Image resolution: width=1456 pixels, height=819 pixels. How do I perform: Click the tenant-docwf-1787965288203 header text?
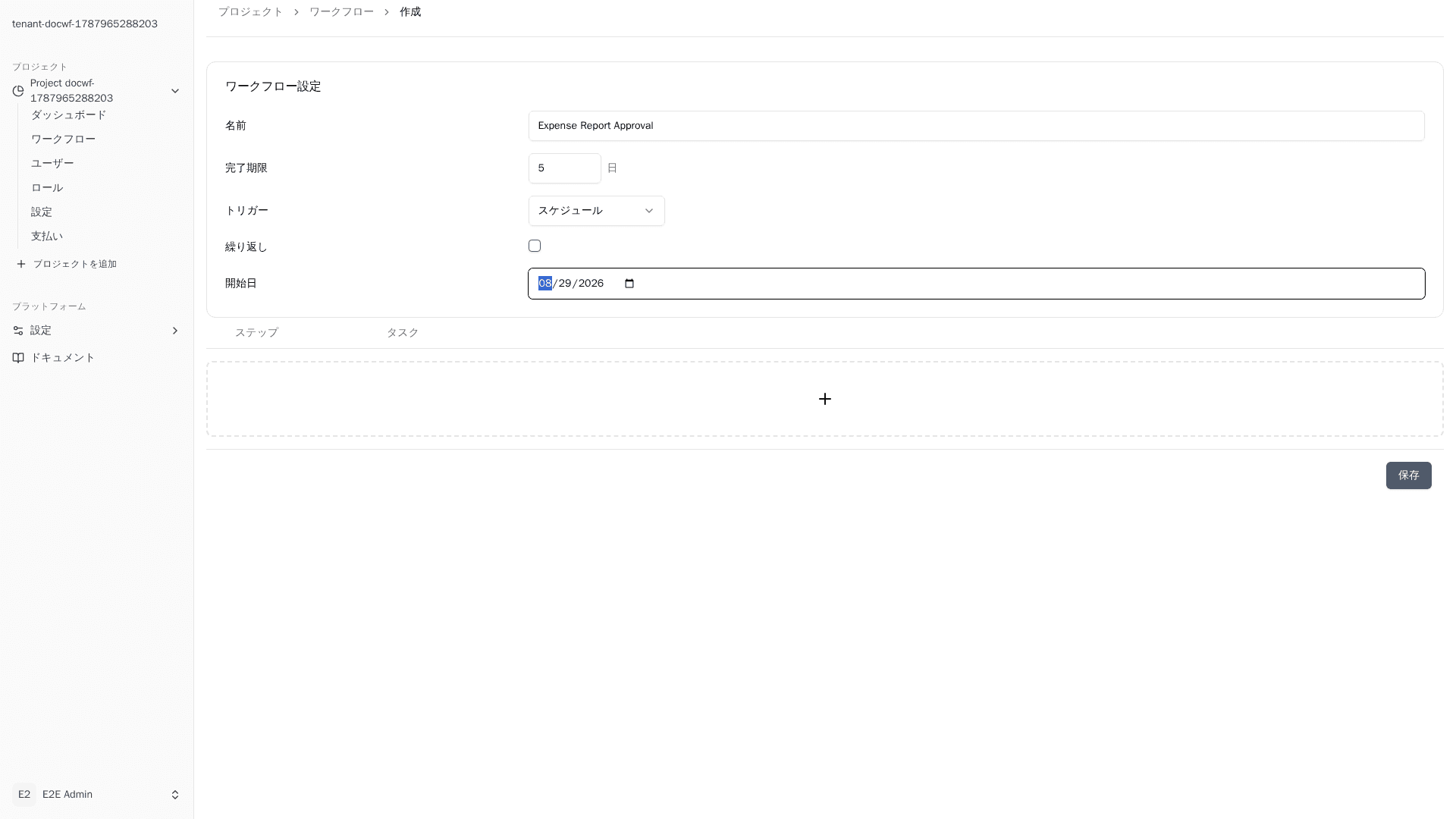click(x=85, y=24)
